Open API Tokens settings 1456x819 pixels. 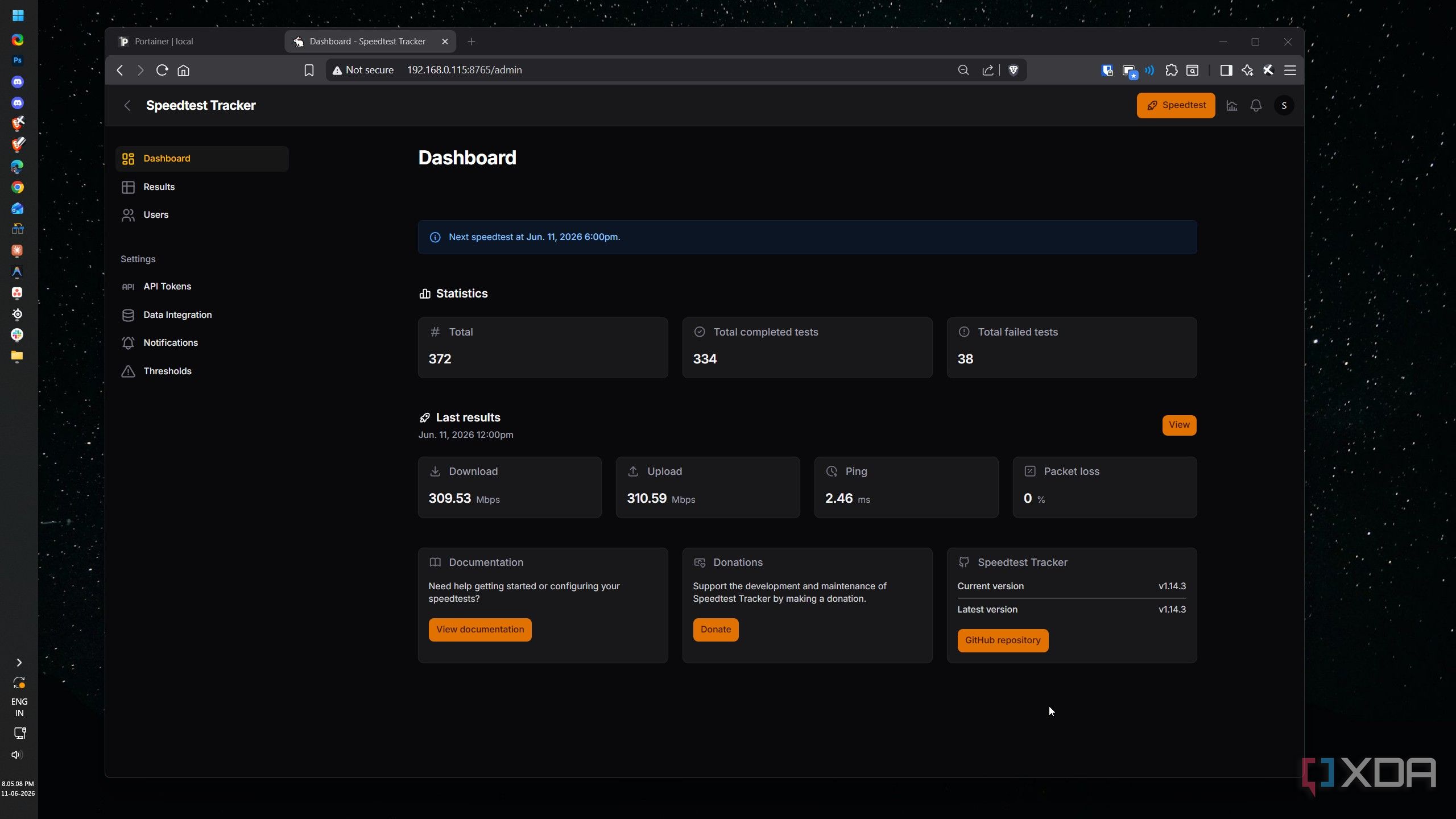pyautogui.click(x=202, y=287)
